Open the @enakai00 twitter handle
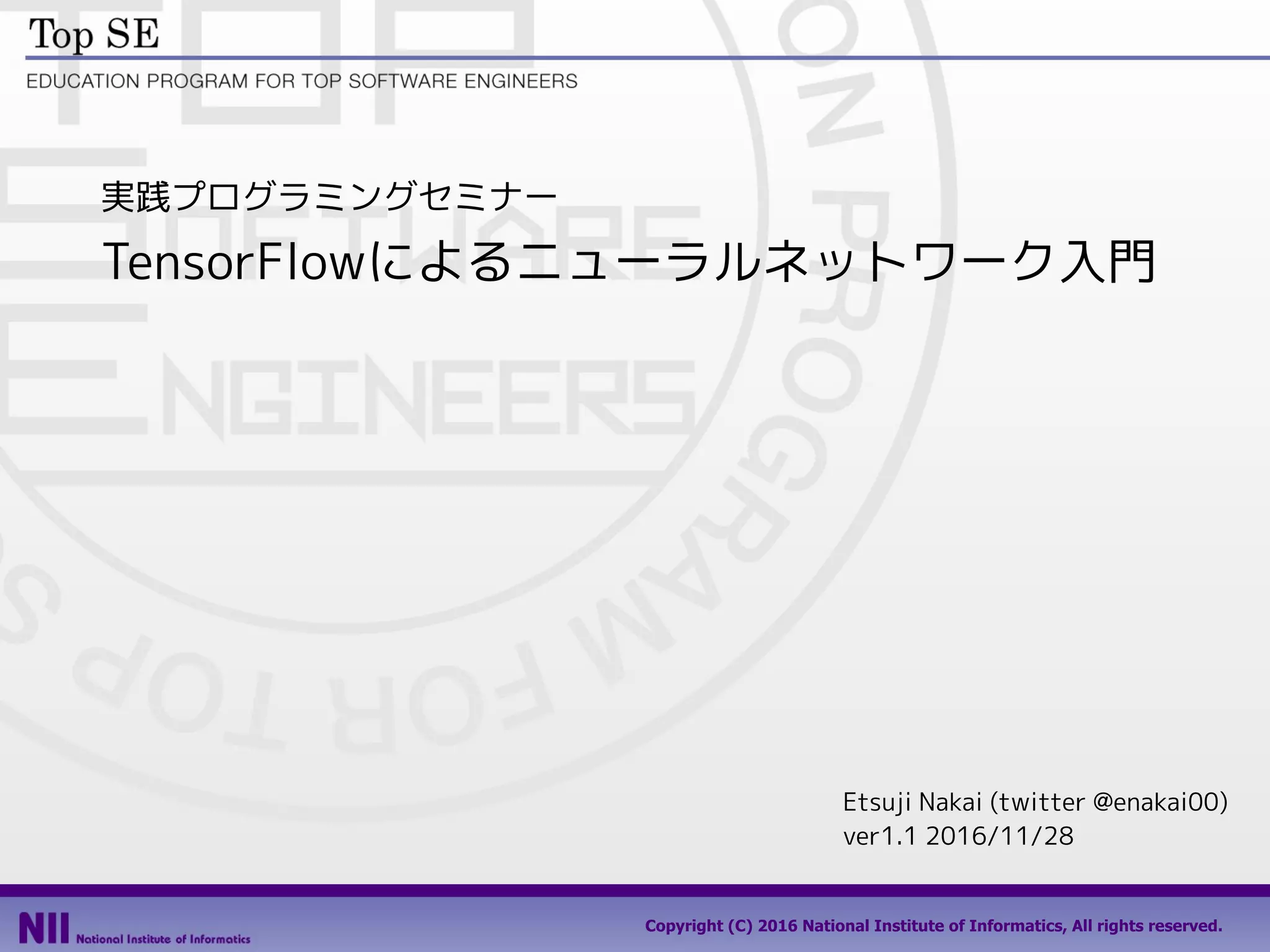This screenshot has width=1270, height=952. (1157, 802)
